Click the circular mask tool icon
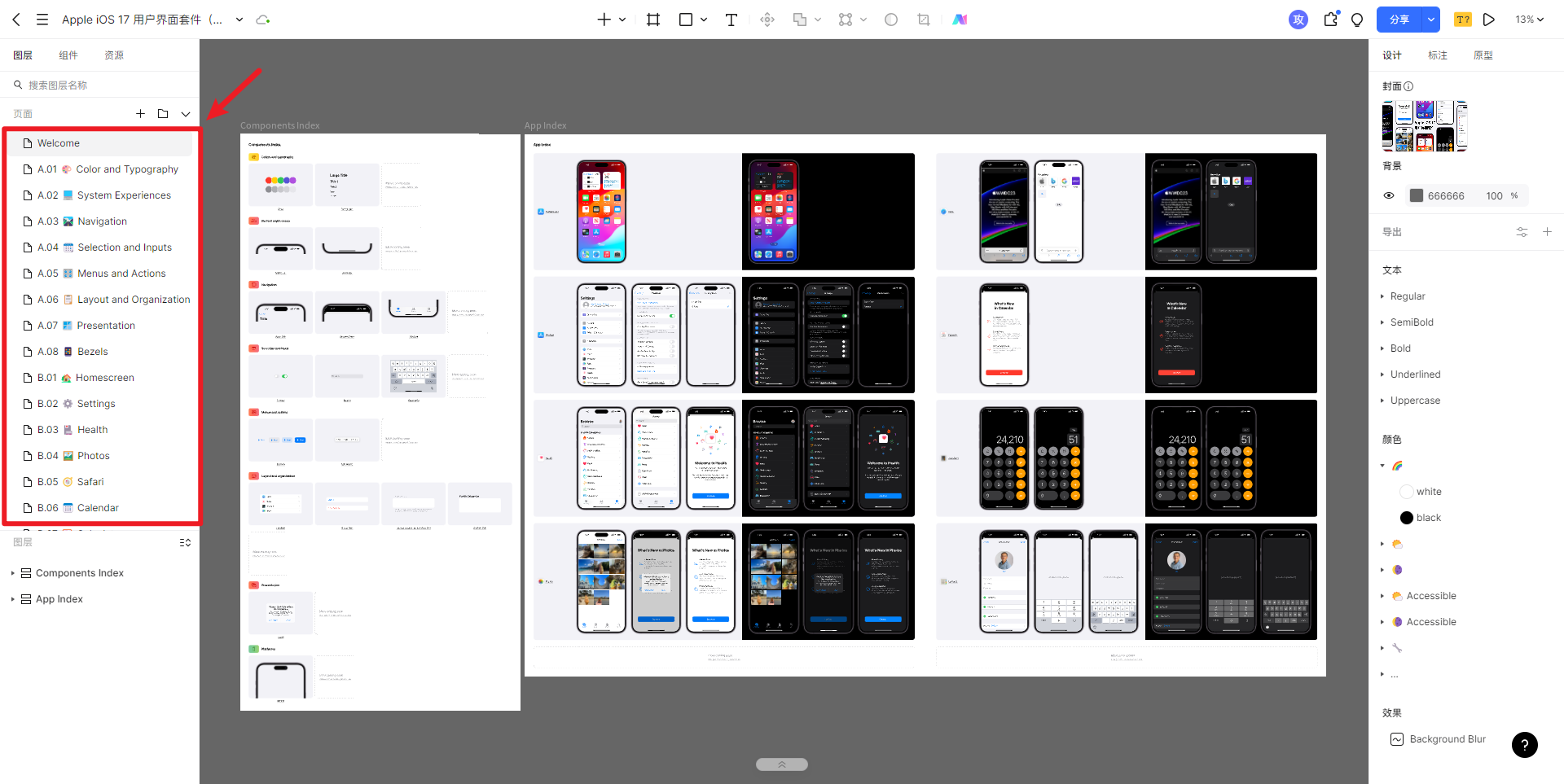1564x784 pixels. pyautogui.click(x=891, y=20)
